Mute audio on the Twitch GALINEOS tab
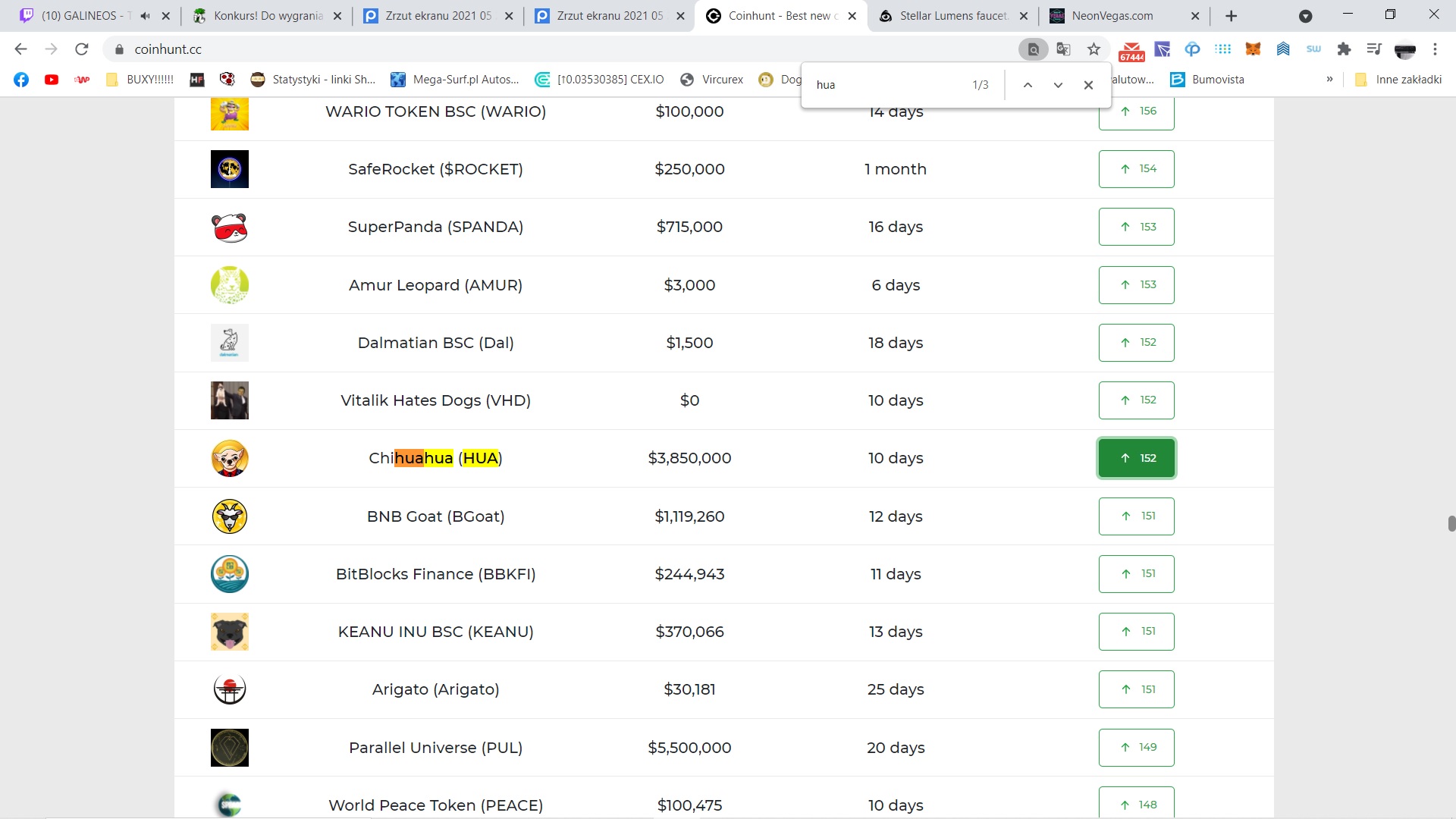 145,16
